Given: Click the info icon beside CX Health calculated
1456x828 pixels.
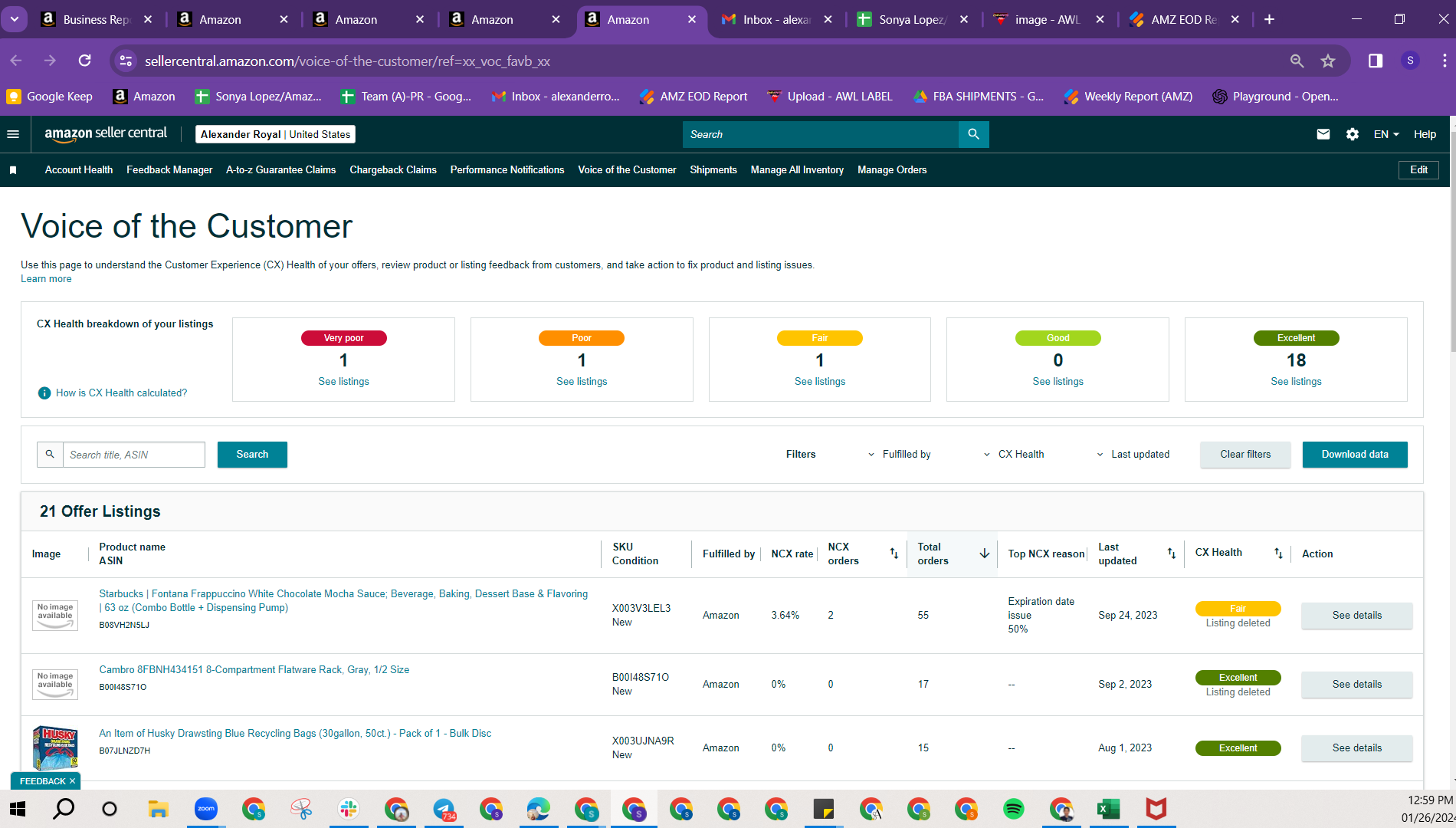Looking at the screenshot, I should click(44, 393).
